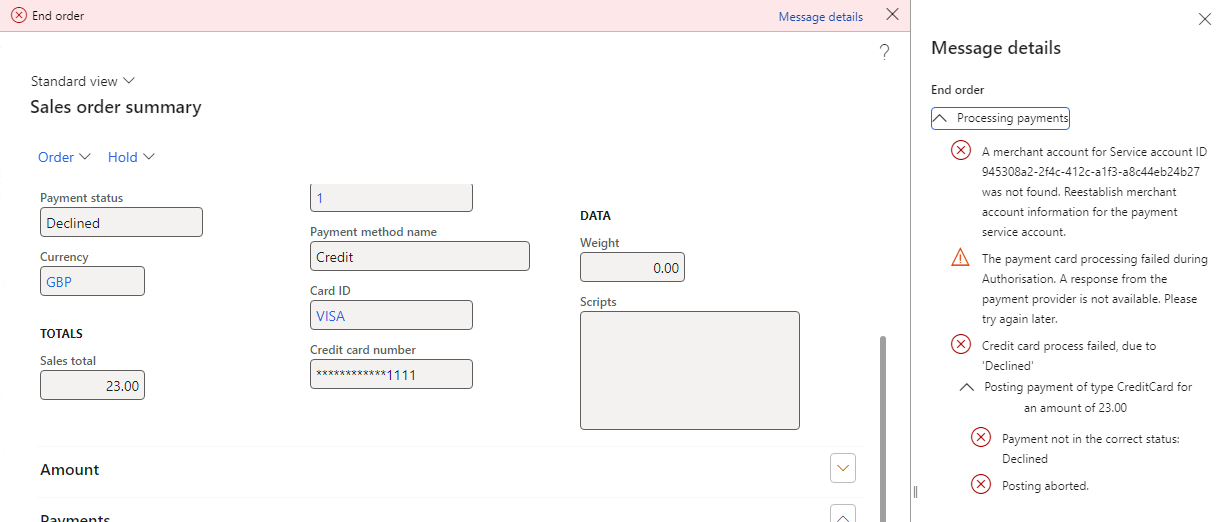1226x522 pixels.
Task: Click the vertical scrollbar of the form
Action: click(882, 428)
